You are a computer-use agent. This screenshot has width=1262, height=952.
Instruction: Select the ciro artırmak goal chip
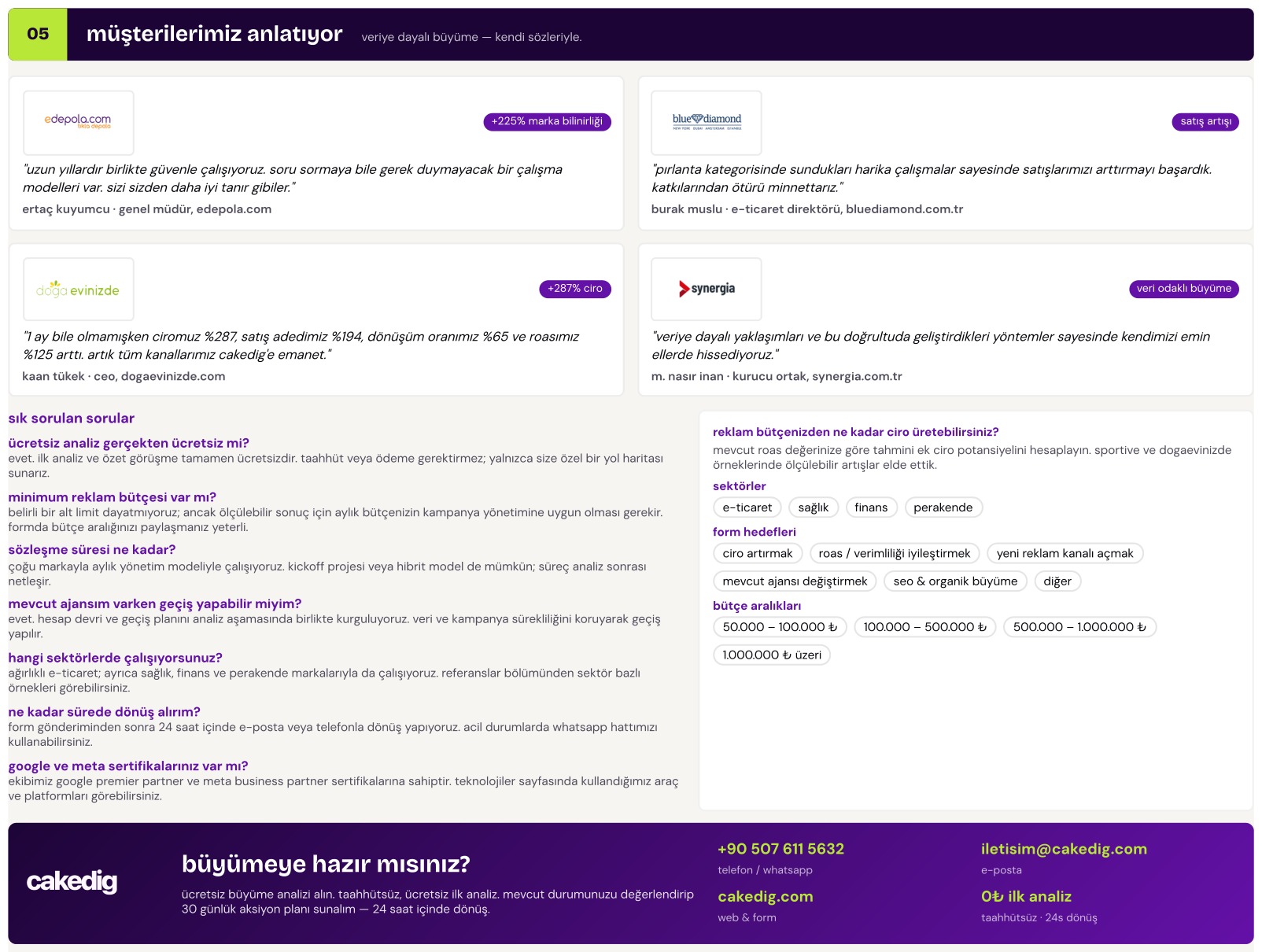tap(758, 553)
